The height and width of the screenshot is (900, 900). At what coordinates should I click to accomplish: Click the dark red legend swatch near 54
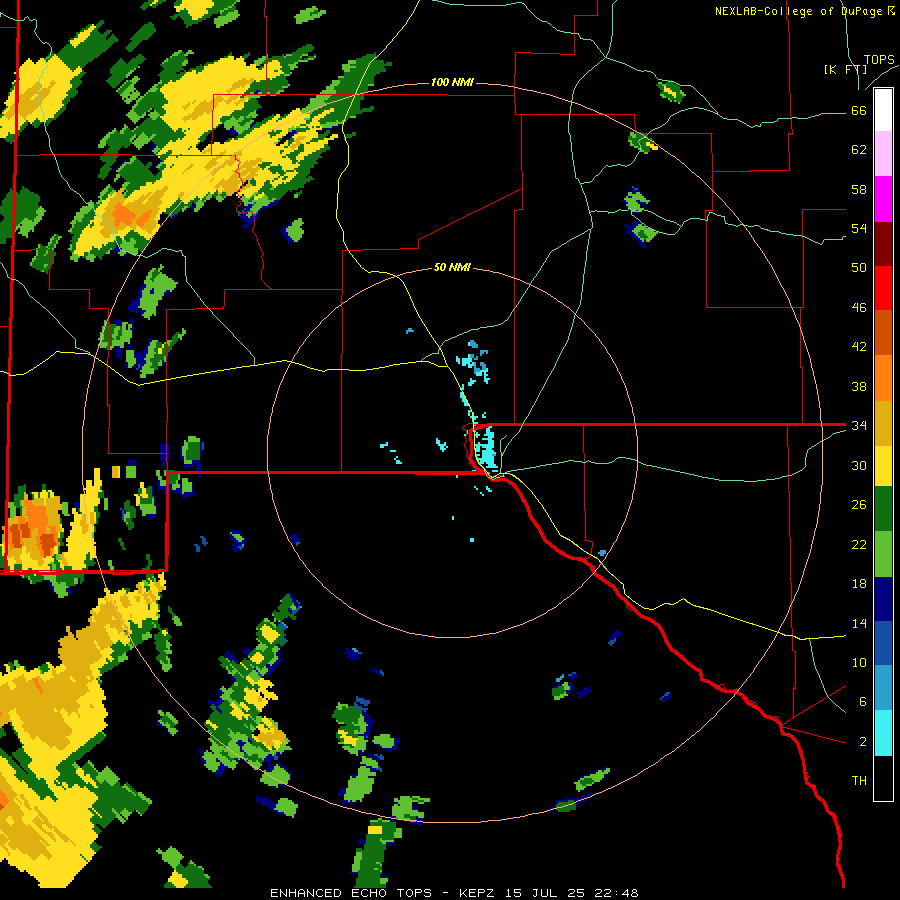click(883, 244)
